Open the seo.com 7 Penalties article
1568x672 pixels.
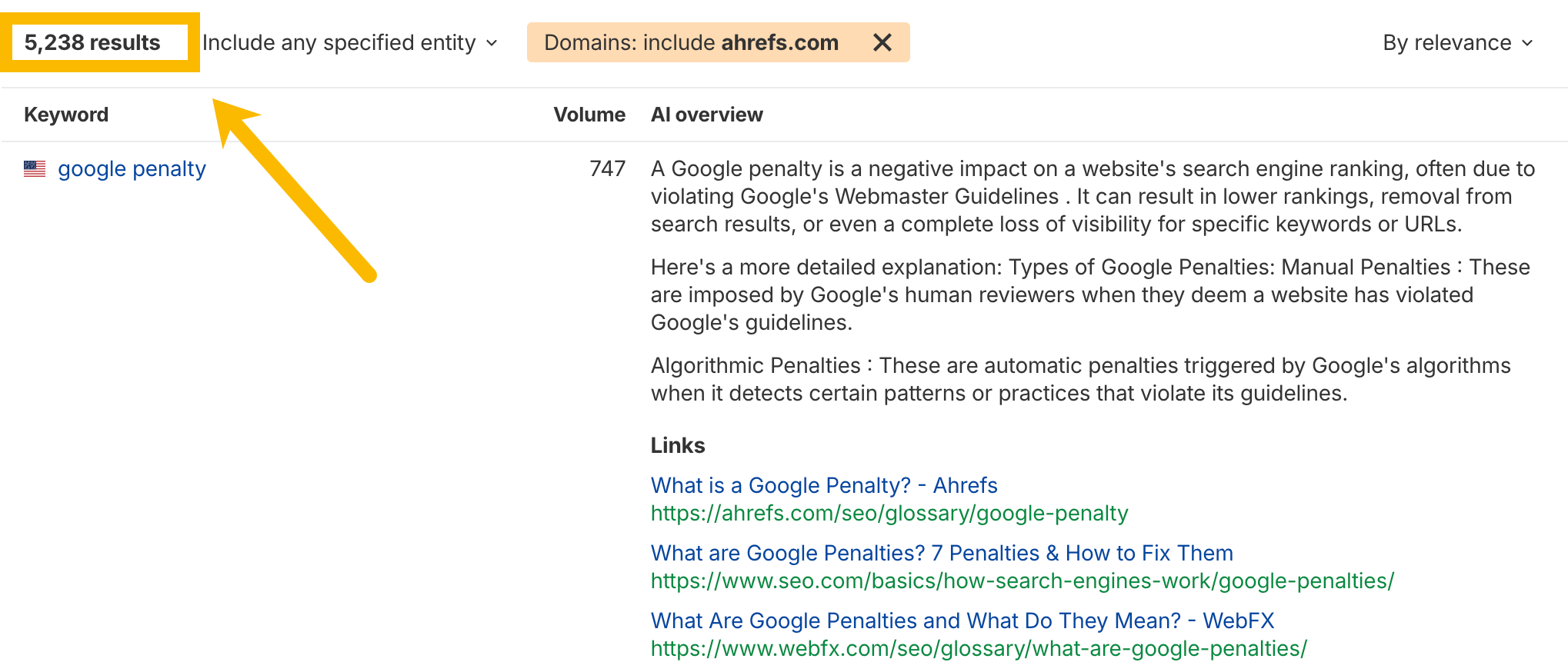940,553
